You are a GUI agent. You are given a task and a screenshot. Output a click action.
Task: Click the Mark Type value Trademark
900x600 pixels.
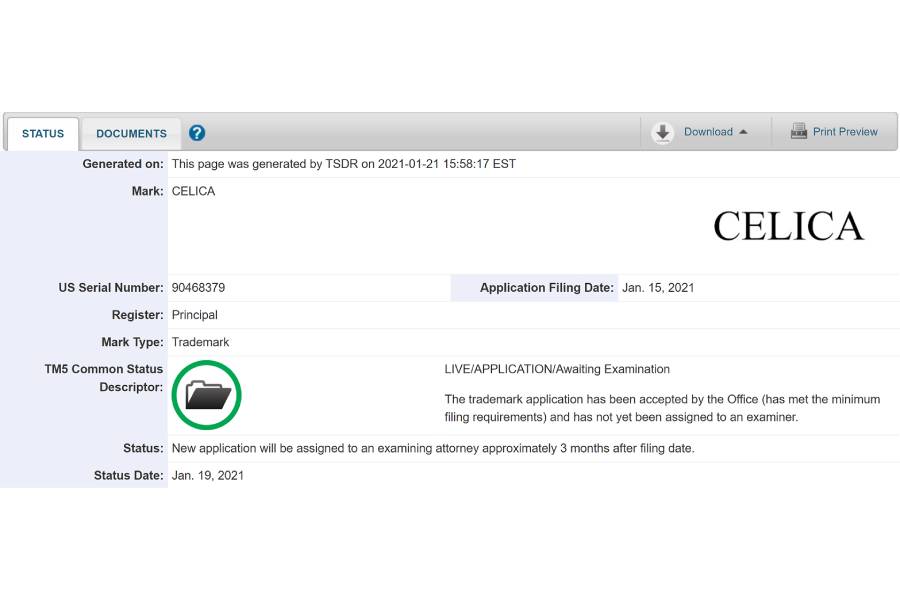200,342
